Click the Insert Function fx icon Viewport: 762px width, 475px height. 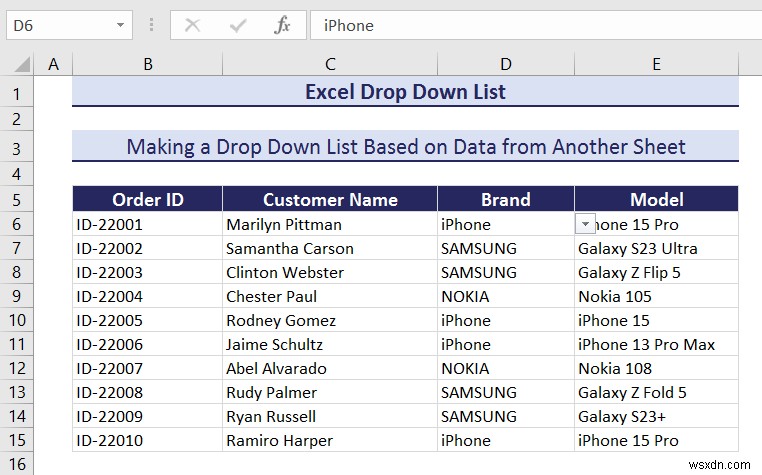(282, 25)
